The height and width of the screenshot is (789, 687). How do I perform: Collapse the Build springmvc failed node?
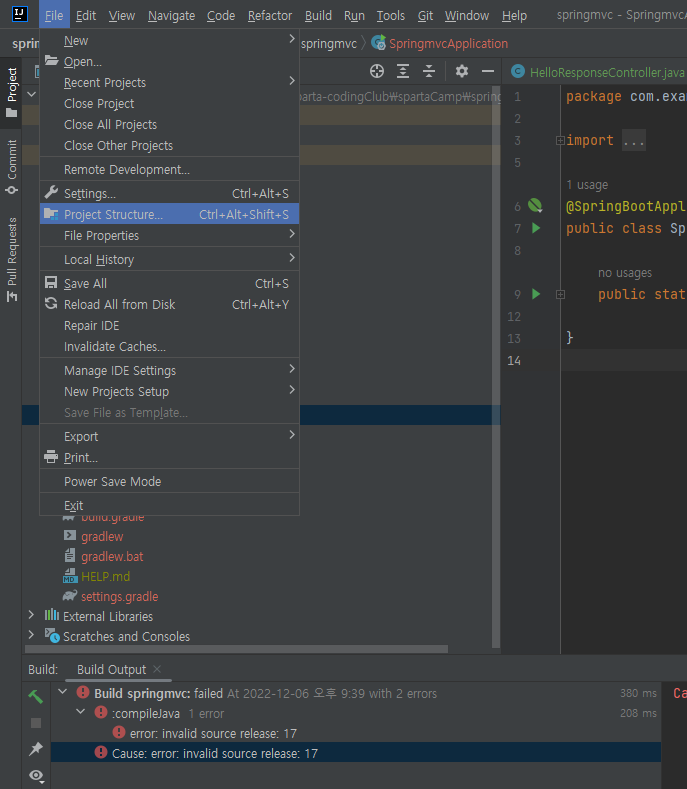tap(63, 692)
